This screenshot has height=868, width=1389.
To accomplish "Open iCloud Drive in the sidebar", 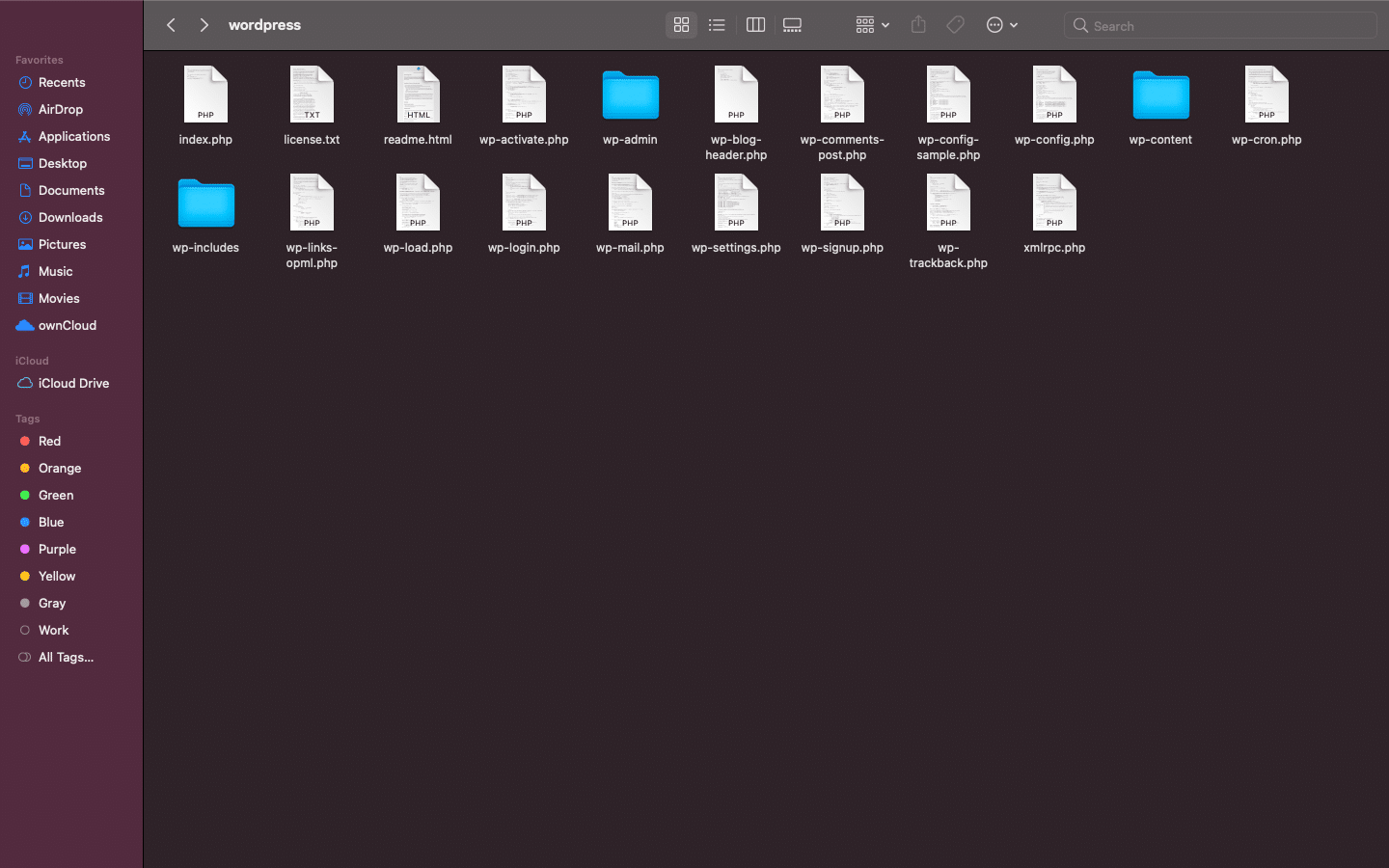I will (71, 384).
